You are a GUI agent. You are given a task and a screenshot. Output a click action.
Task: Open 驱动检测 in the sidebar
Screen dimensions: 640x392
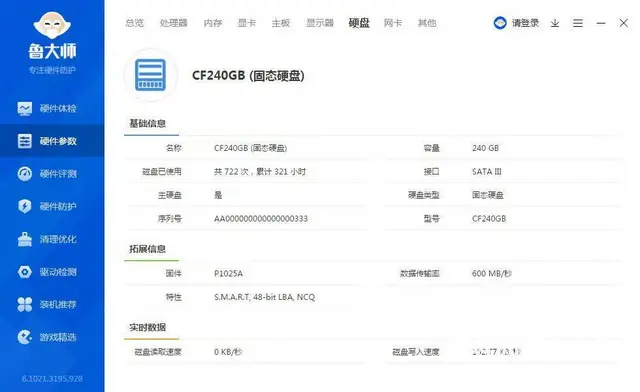click(52, 272)
